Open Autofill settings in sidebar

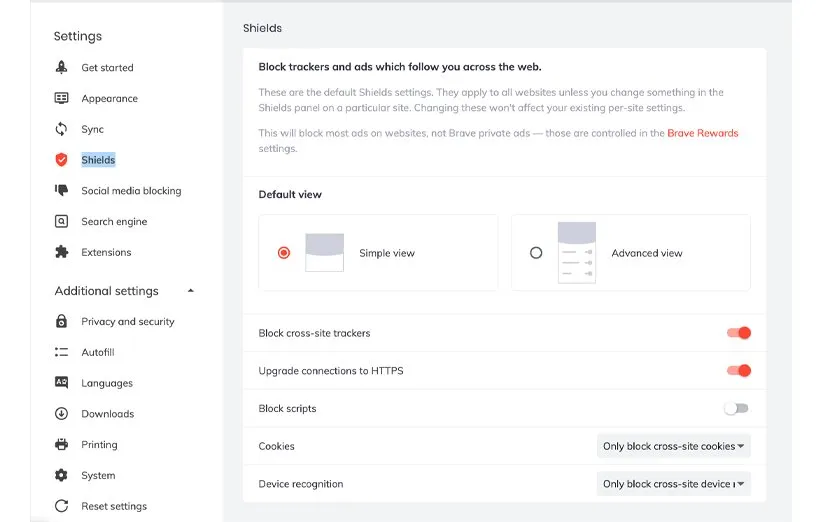98,353
